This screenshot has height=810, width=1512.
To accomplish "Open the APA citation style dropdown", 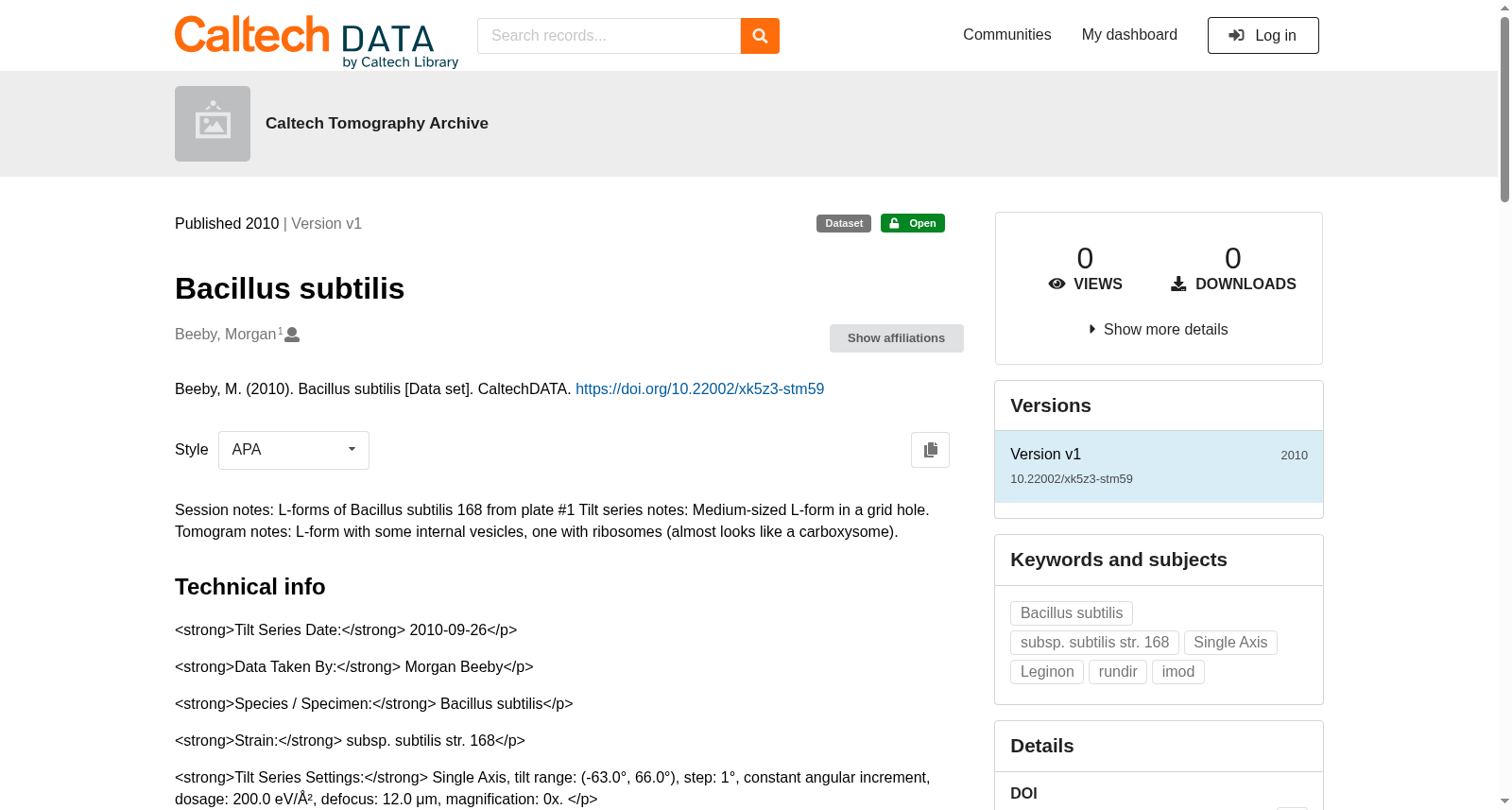I will (294, 450).
